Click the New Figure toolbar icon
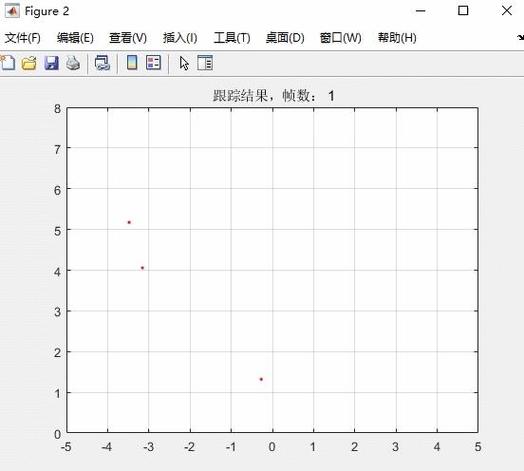Screen dimensions: 524x471 [x=8, y=63]
